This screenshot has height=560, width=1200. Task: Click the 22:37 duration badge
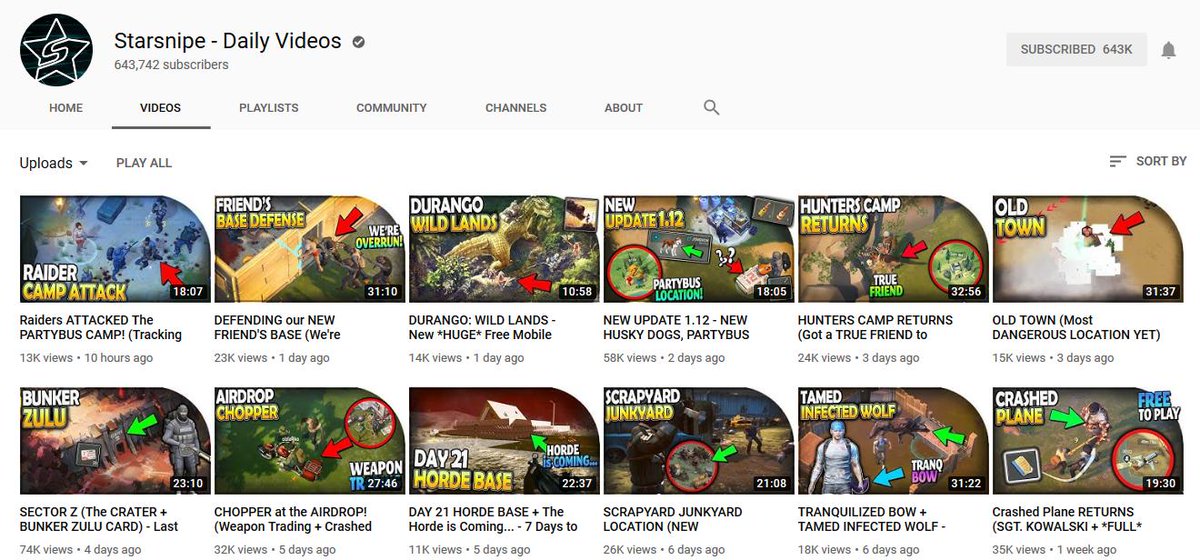pyautogui.click(x=577, y=484)
